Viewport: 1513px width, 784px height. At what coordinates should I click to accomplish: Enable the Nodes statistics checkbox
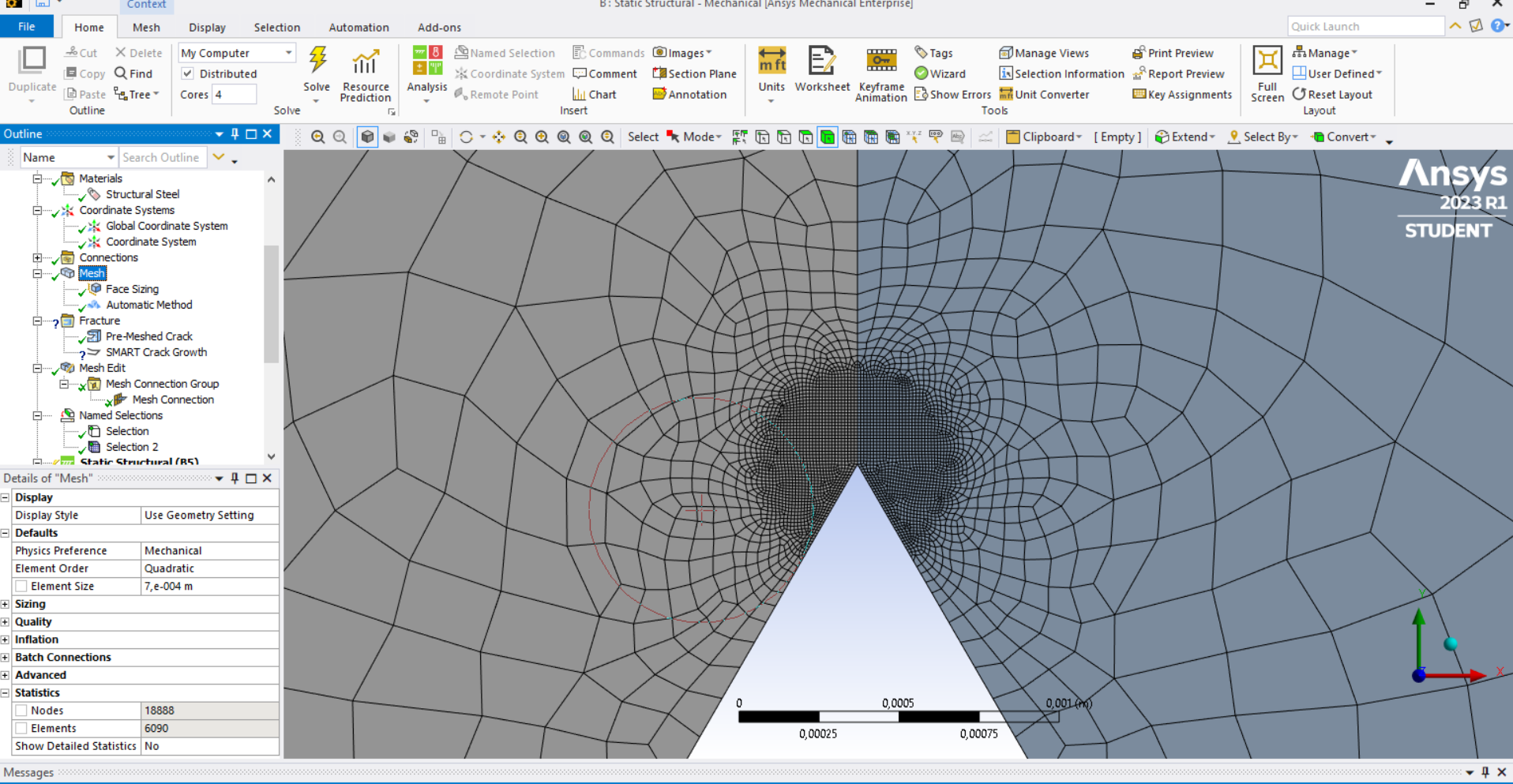pyautogui.click(x=22, y=711)
